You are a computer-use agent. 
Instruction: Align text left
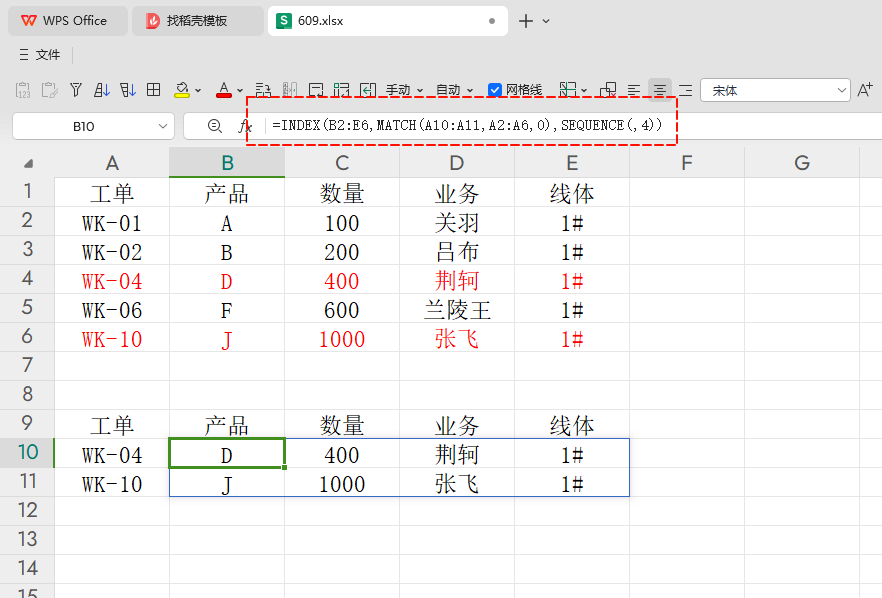pyautogui.click(x=634, y=90)
